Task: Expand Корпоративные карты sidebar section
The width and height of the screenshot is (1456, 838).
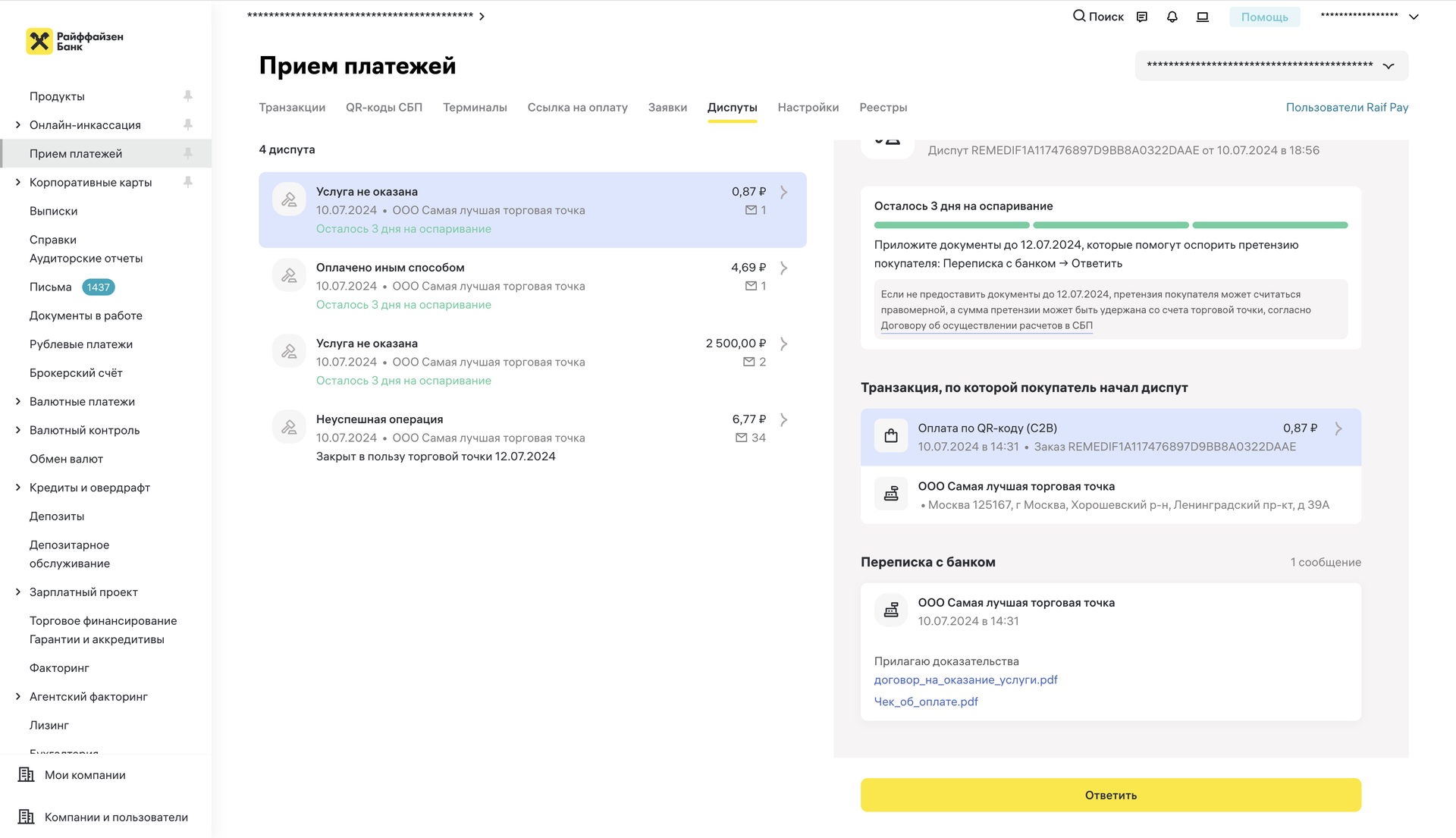Action: (x=18, y=182)
